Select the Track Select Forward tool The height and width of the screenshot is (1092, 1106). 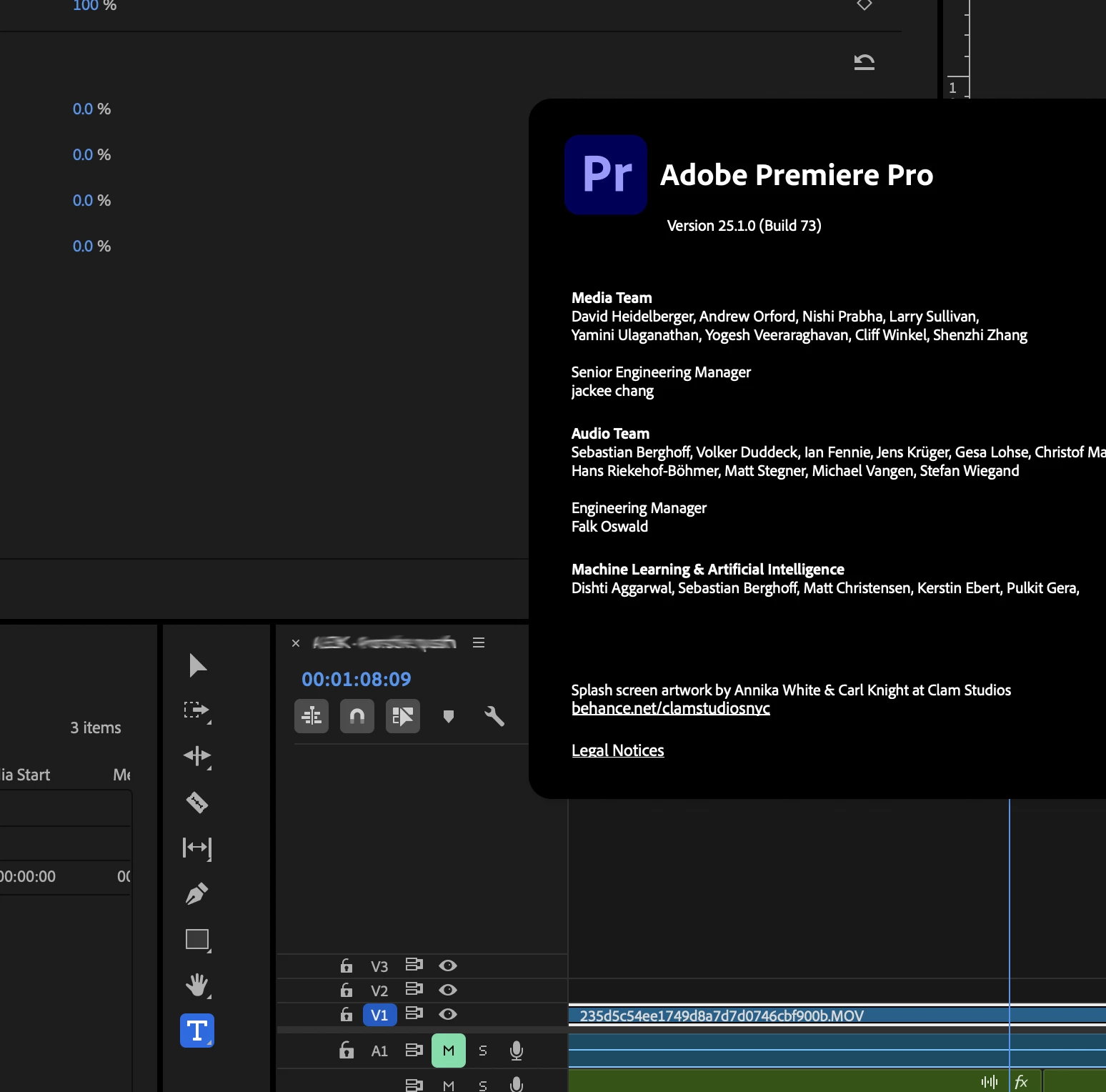197,711
